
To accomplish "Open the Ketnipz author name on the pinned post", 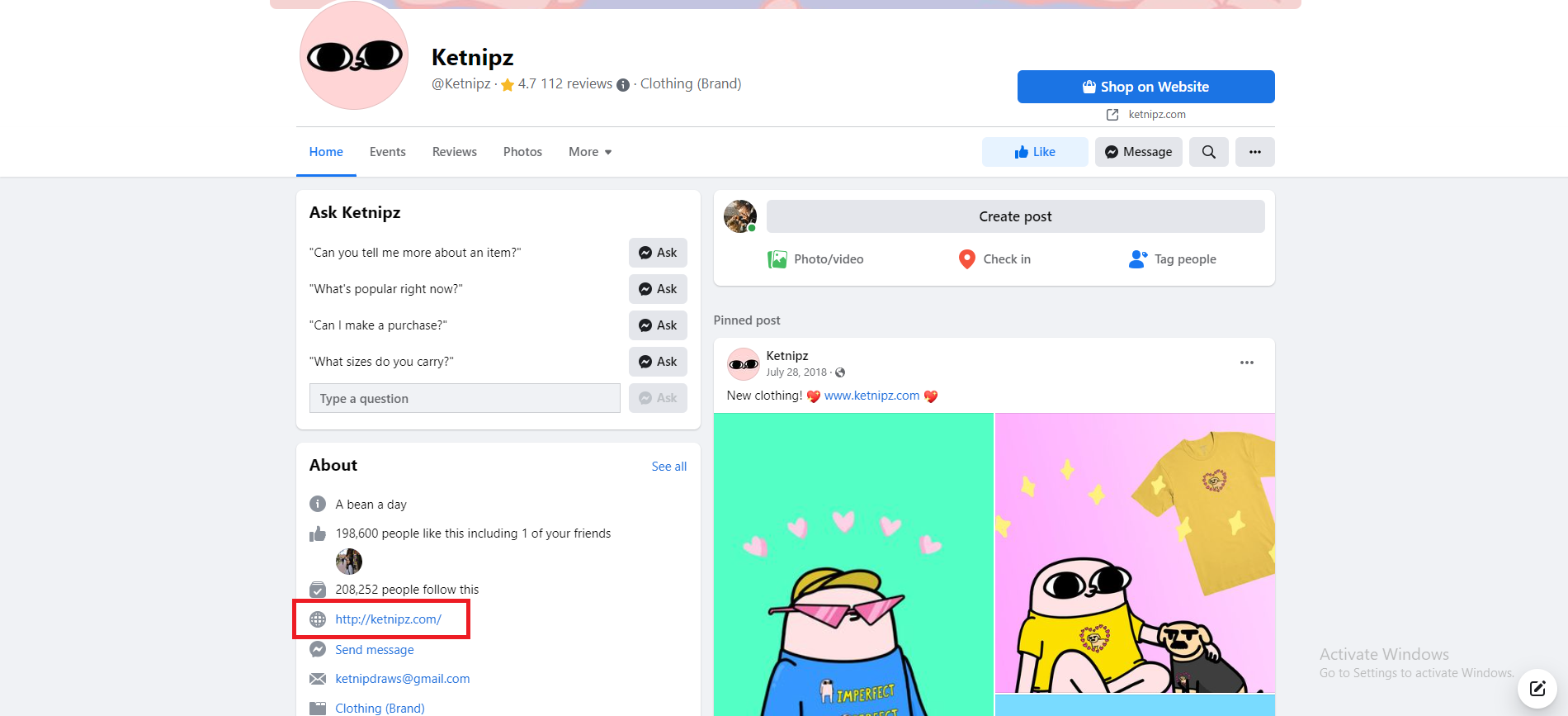I will (787, 356).
